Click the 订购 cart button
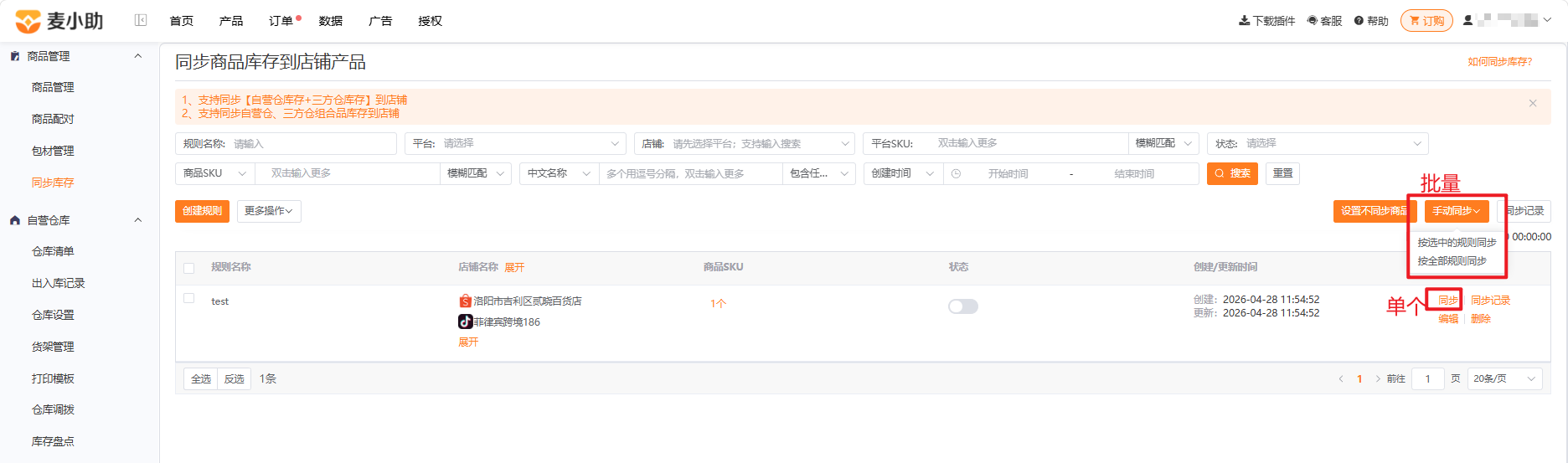The width and height of the screenshot is (1568, 463). tap(1426, 21)
